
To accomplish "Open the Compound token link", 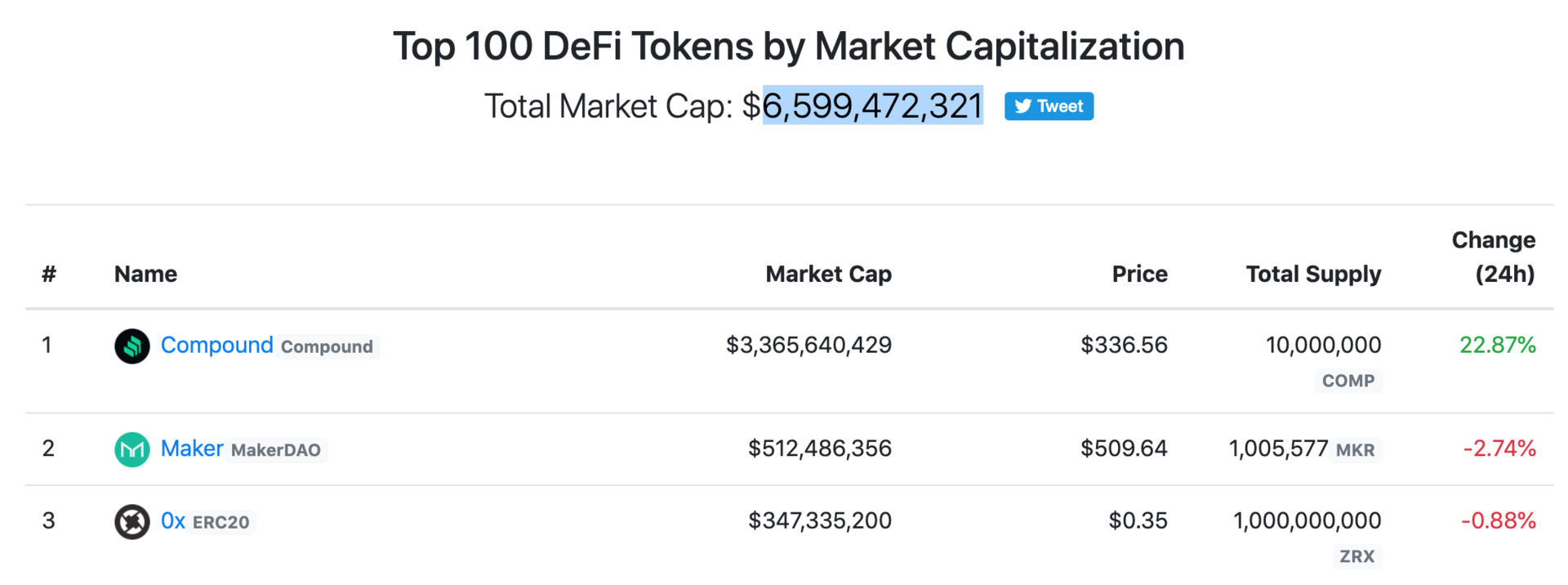I will tap(216, 345).
